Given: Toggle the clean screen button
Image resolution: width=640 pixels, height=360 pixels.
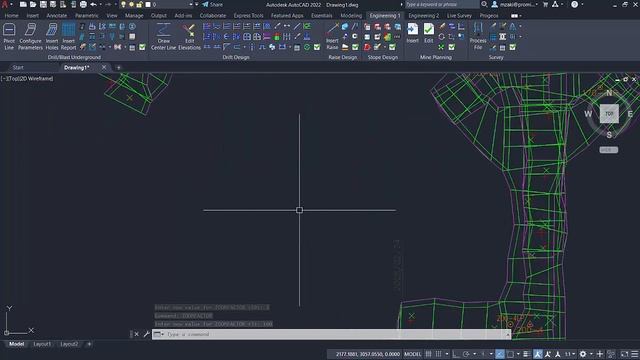Looking at the screenshot, I should [x=624, y=354].
